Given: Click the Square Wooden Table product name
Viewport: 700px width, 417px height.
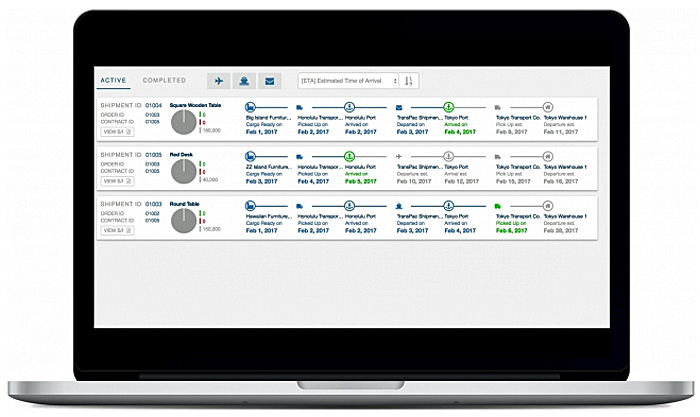Looking at the screenshot, I should coord(196,105).
